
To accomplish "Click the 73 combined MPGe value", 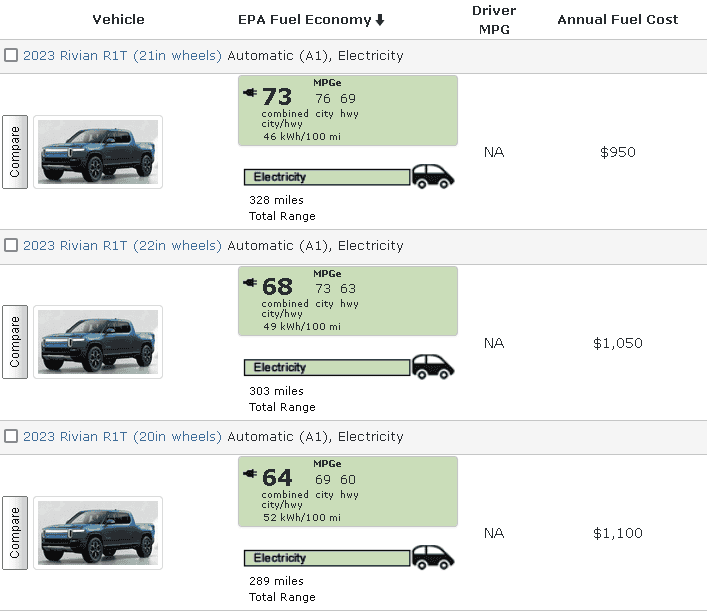I will coord(277,97).
